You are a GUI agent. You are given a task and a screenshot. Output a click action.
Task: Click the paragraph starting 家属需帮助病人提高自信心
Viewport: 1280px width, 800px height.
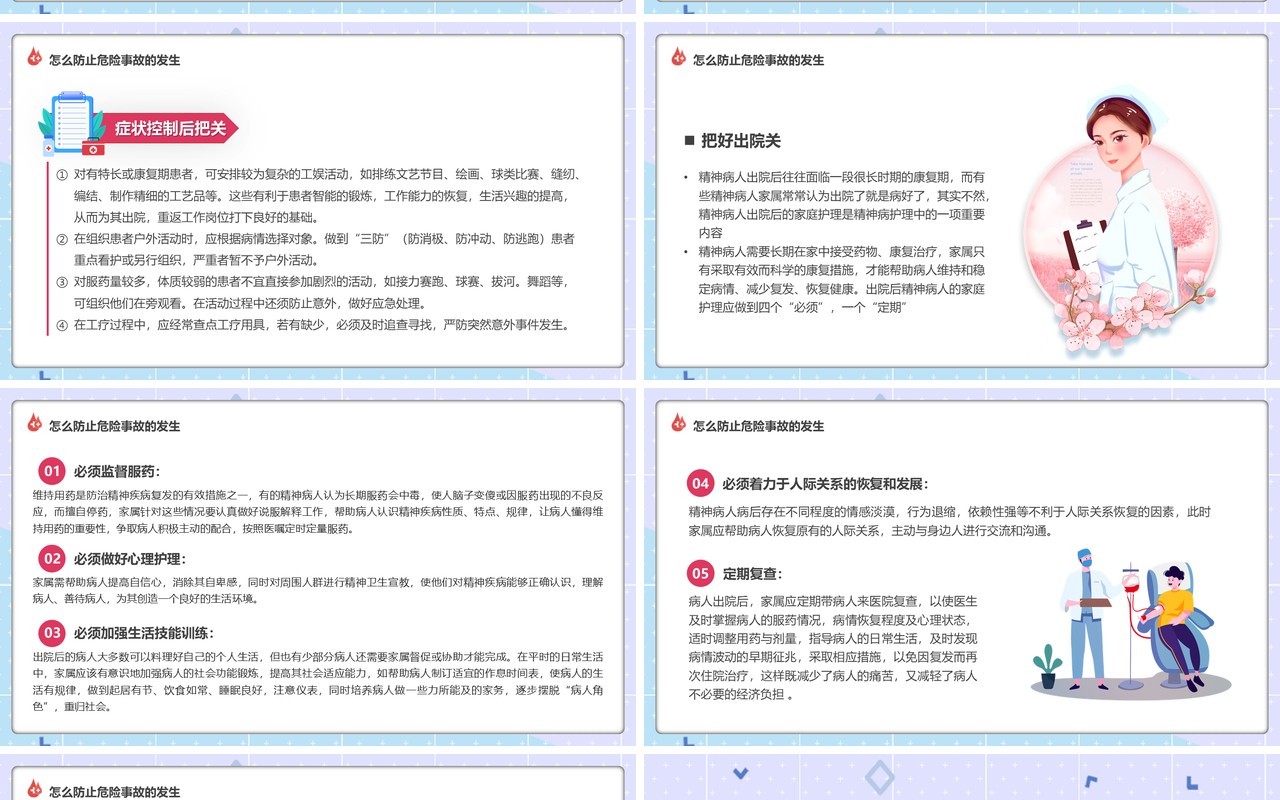pyautogui.click(x=318, y=590)
